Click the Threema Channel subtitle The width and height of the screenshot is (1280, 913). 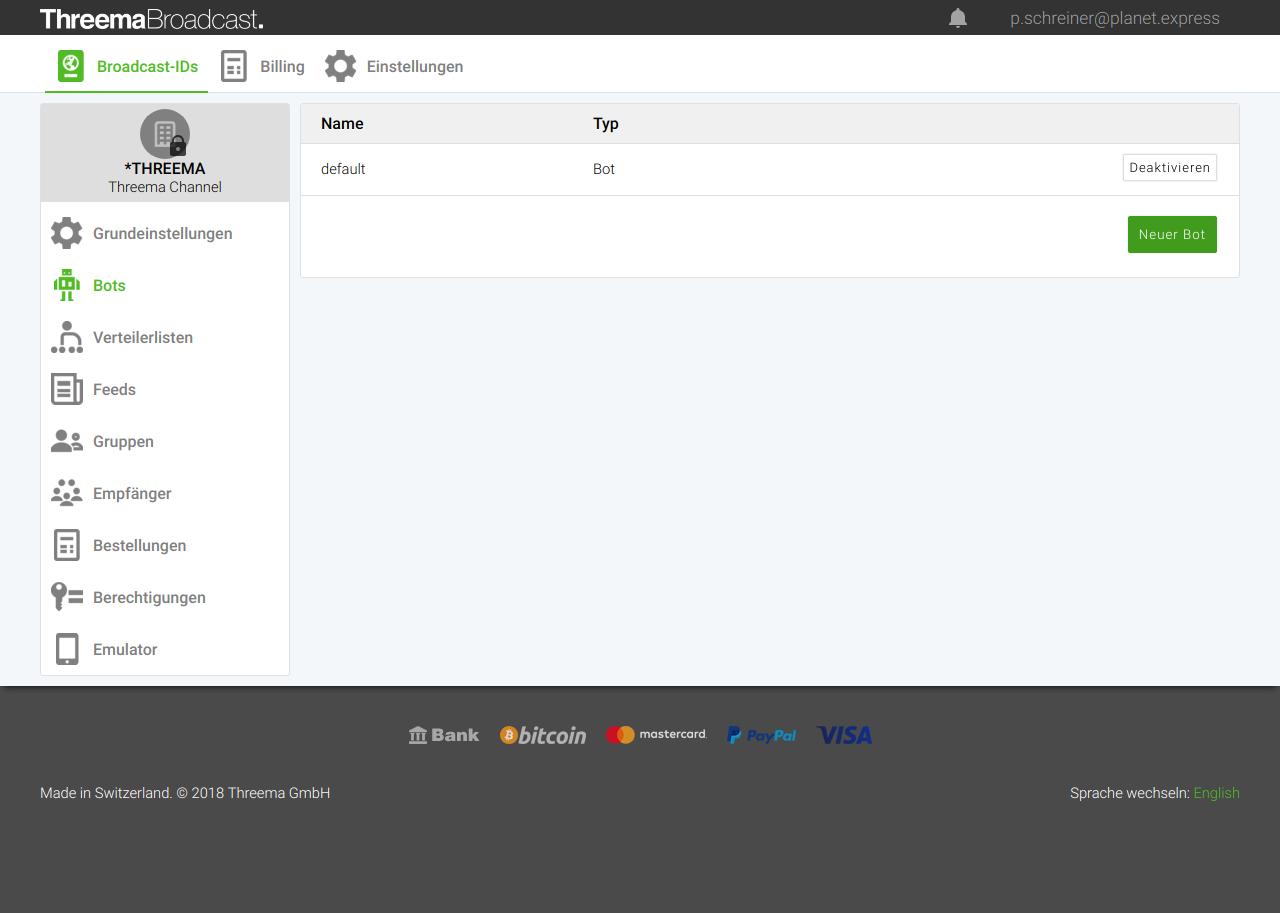pos(165,187)
